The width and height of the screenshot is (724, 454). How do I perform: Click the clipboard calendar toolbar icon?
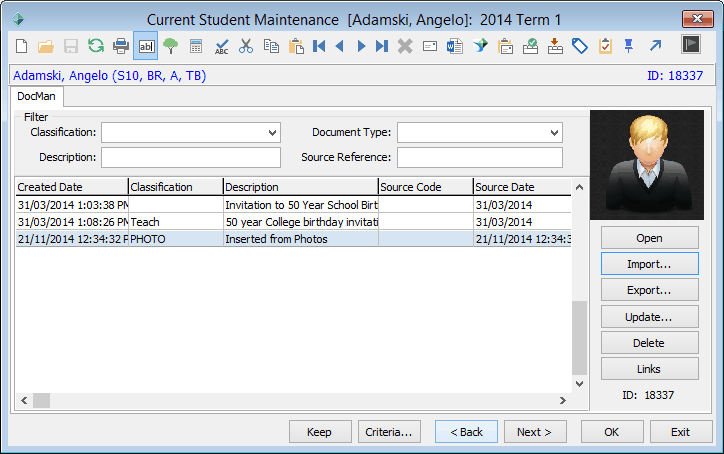tap(506, 46)
